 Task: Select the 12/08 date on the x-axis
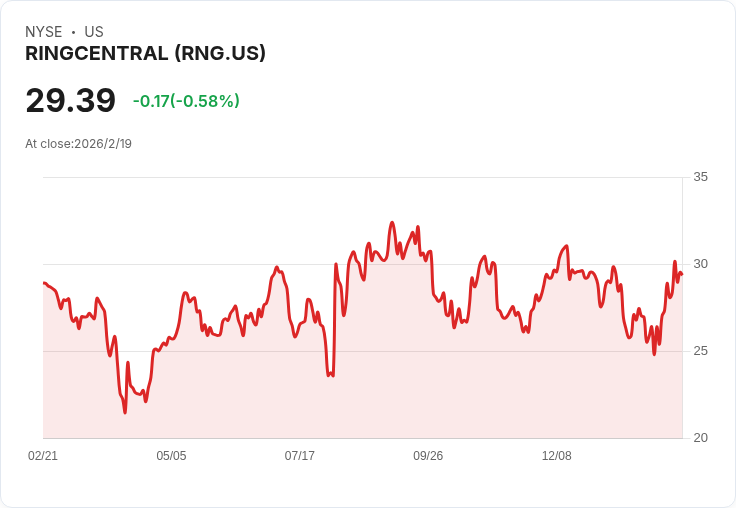(557, 456)
